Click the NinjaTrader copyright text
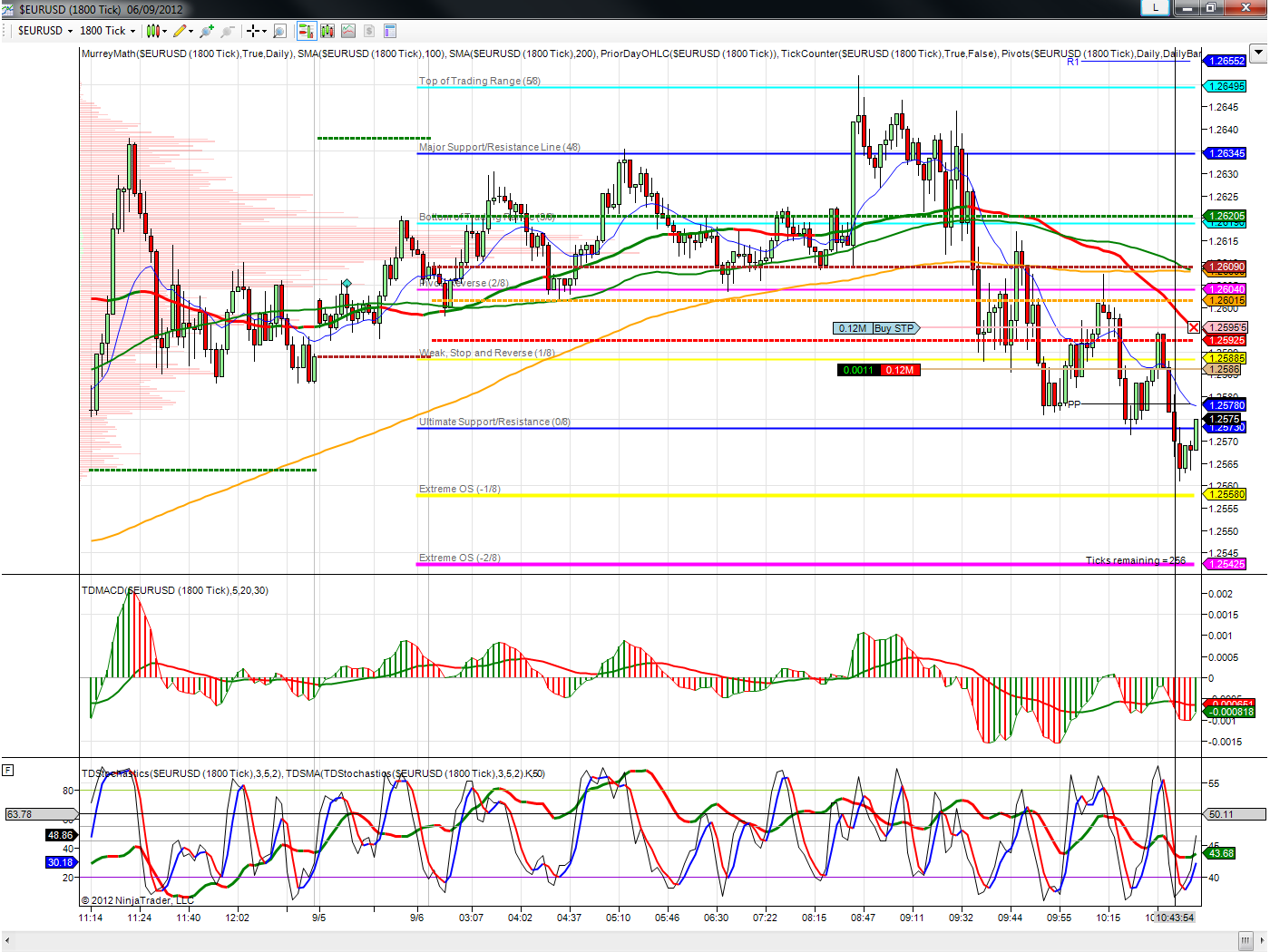The height and width of the screenshot is (952, 1270). click(x=137, y=900)
